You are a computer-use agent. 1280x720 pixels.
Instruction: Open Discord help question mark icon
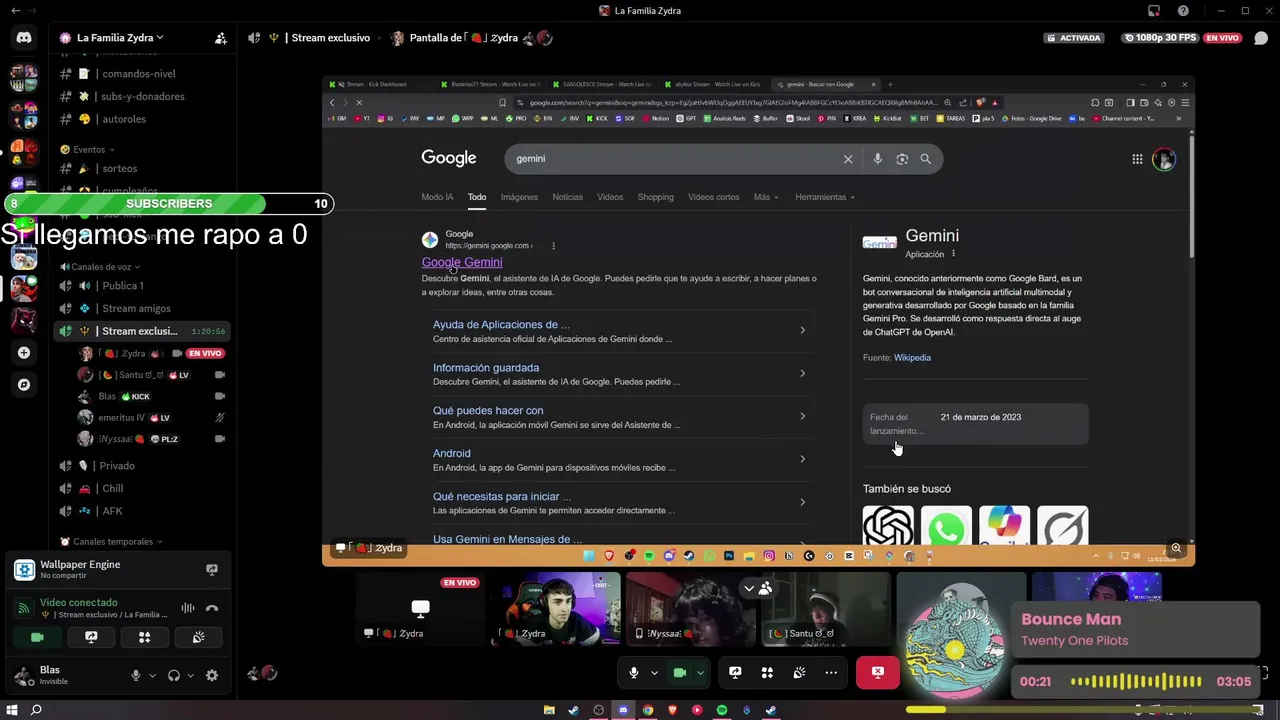[x=1184, y=11]
